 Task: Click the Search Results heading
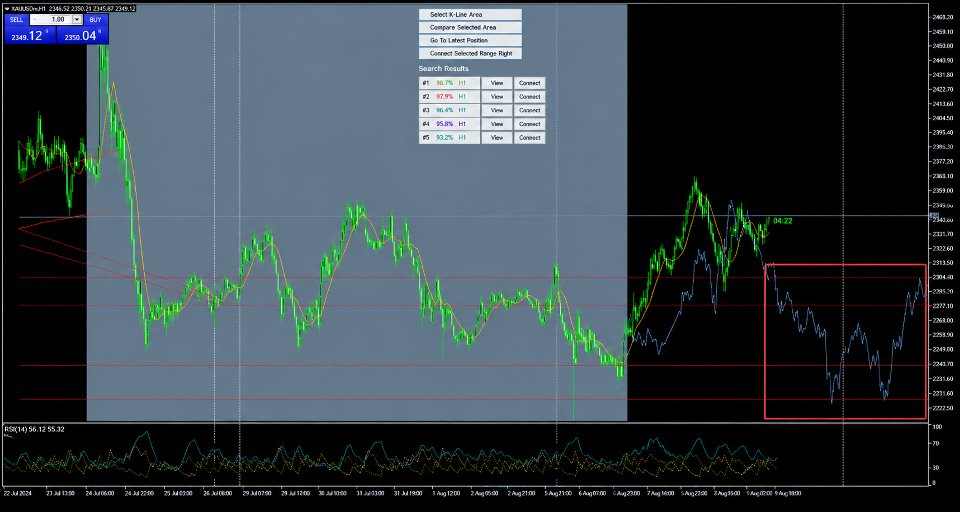tap(443, 69)
